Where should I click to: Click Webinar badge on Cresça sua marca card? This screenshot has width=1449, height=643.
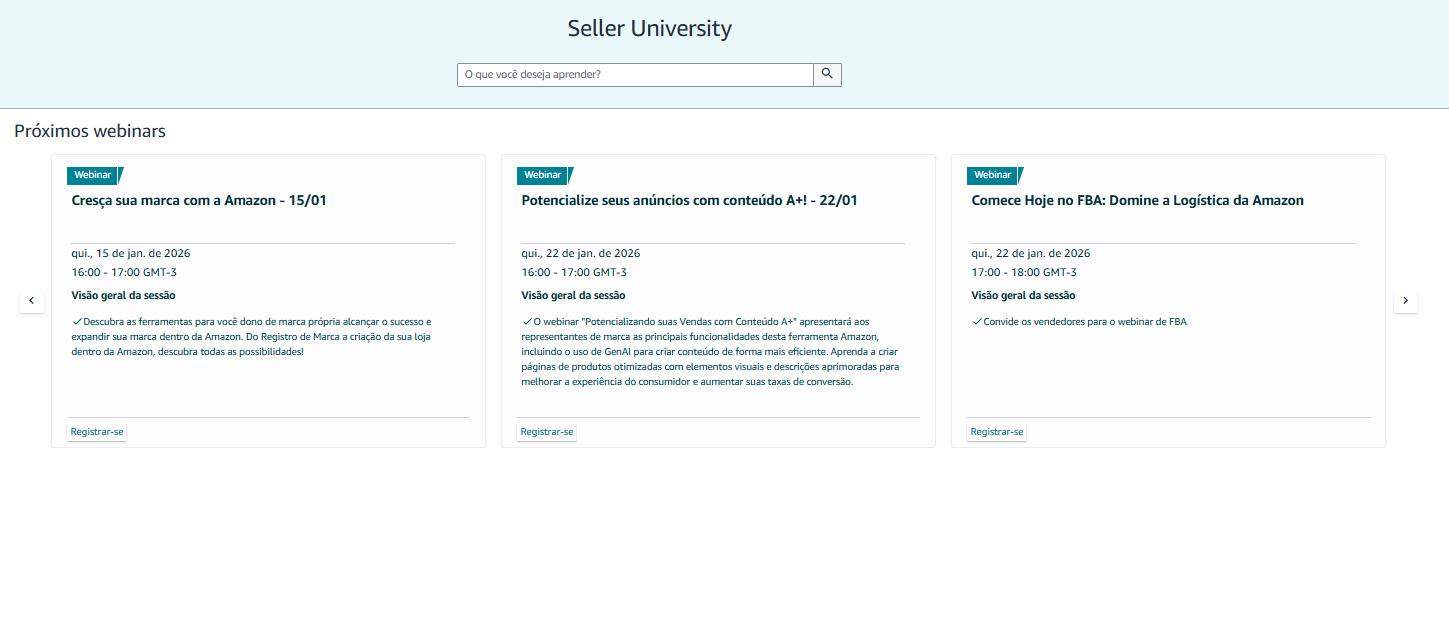coord(93,175)
